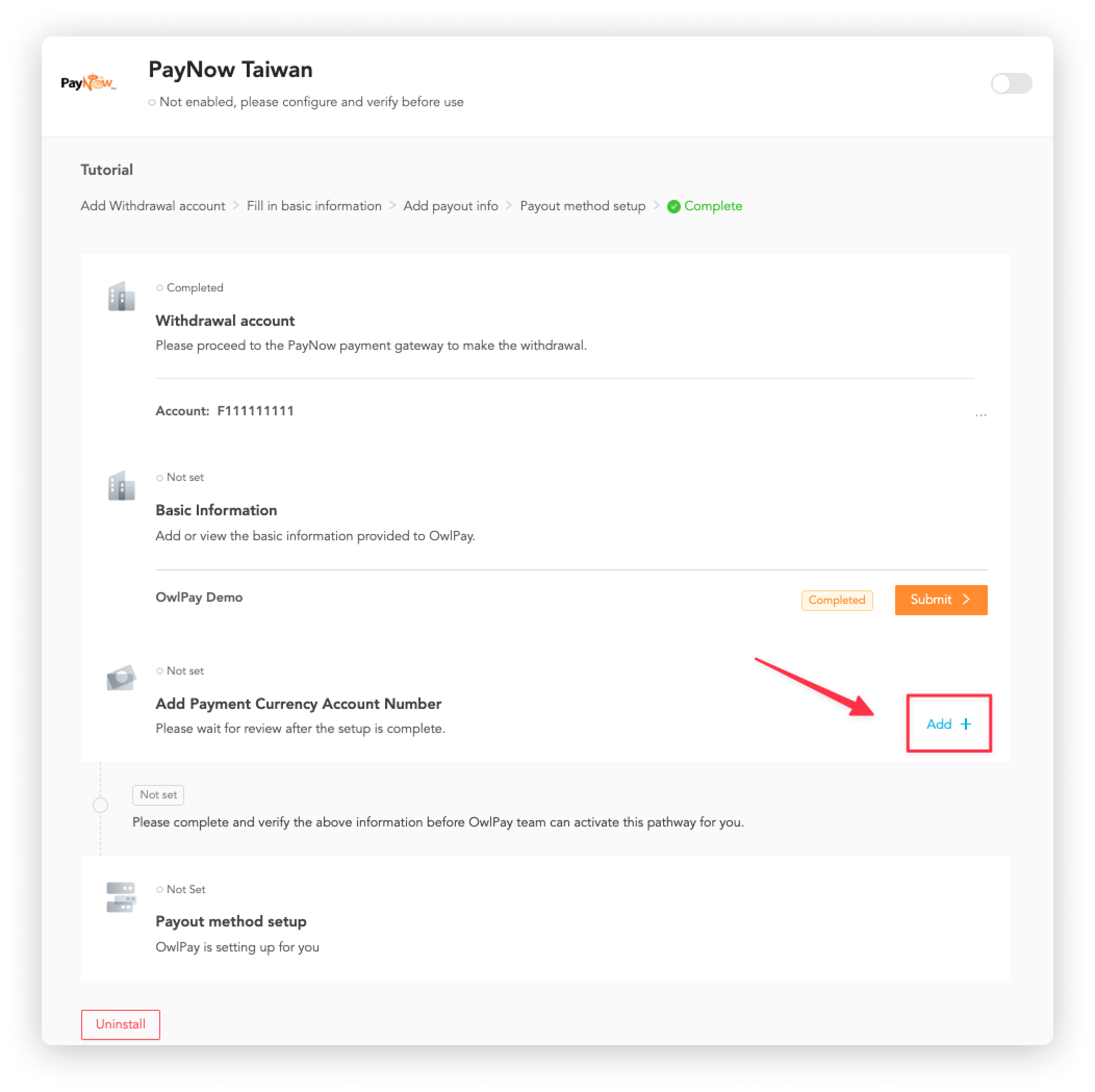Screen dimensions: 1095x1092
Task: Click the green Complete checkmark icon
Action: pos(673,207)
